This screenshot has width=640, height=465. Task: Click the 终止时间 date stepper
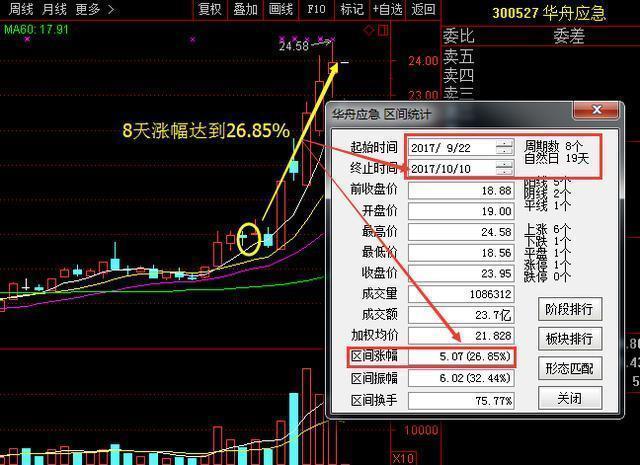click(505, 168)
